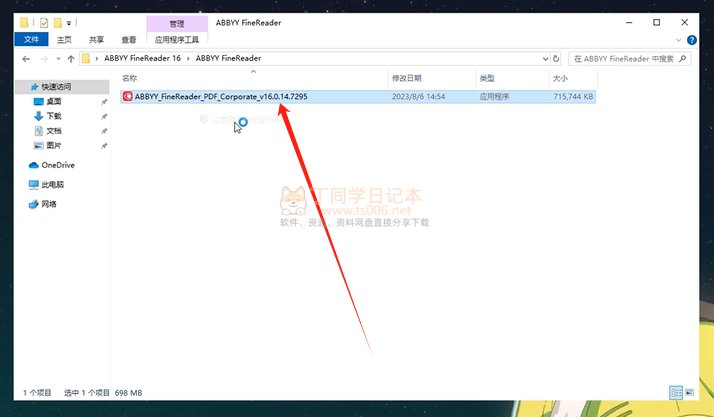Click the 应用程序 file type cell
Viewport: 714px width, 417px height.
click(x=495, y=97)
